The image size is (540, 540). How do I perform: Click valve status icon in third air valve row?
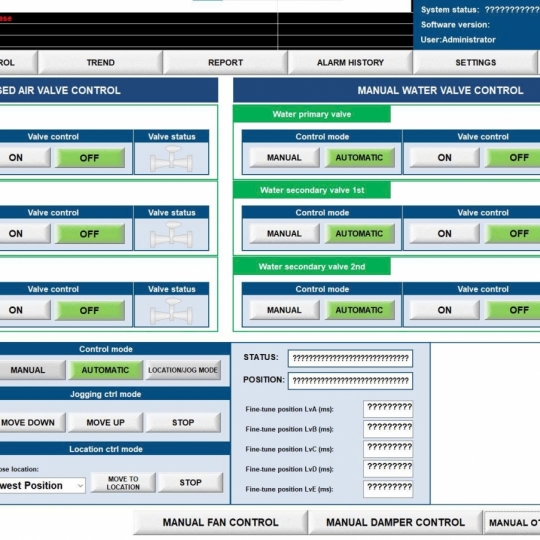pos(171,311)
